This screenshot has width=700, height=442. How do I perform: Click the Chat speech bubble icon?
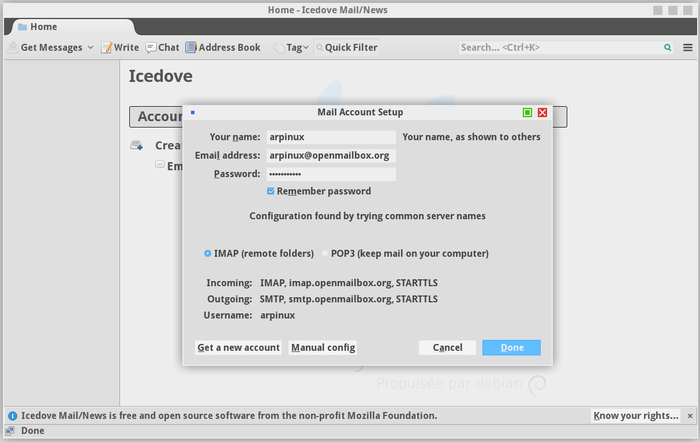[x=151, y=47]
